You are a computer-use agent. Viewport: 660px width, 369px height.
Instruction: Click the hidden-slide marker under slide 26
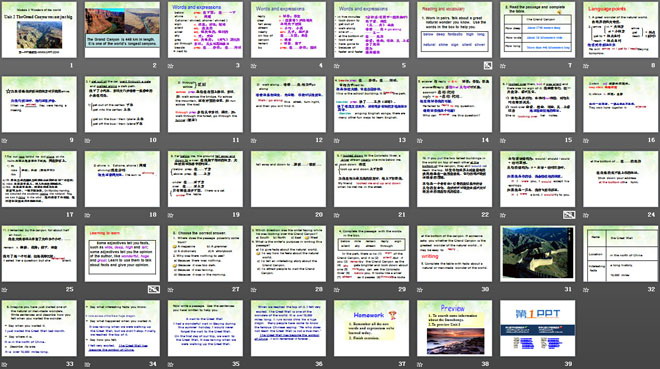point(154,289)
